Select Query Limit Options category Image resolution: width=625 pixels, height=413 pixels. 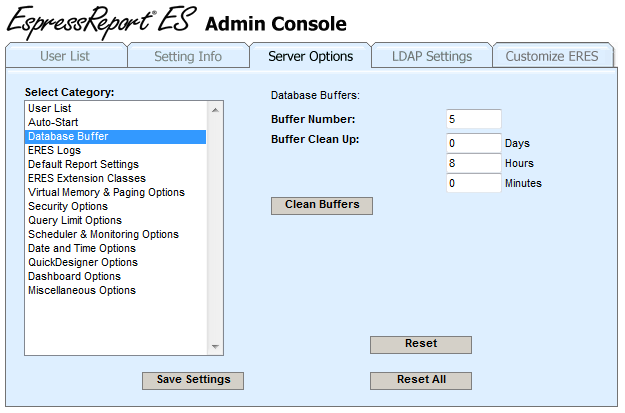pyautogui.click(x=116, y=220)
